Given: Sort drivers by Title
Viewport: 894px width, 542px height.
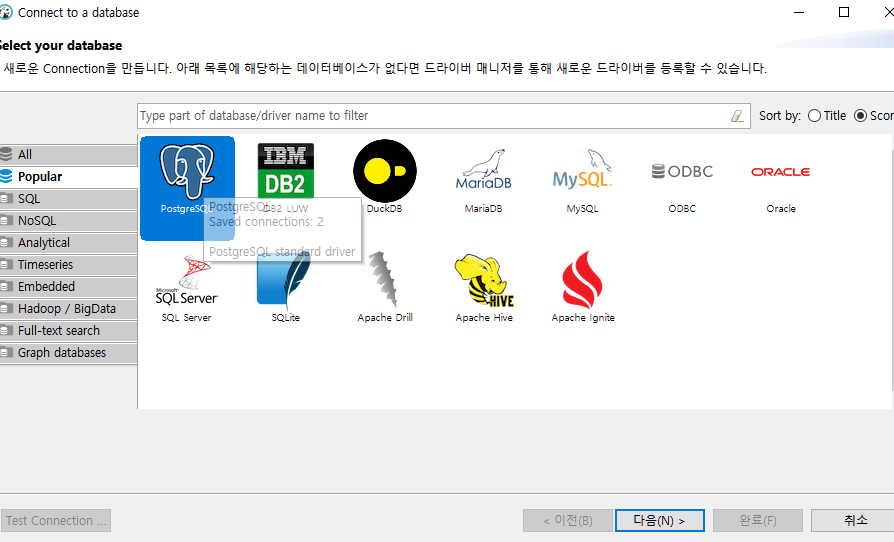Looking at the screenshot, I should [827, 116].
